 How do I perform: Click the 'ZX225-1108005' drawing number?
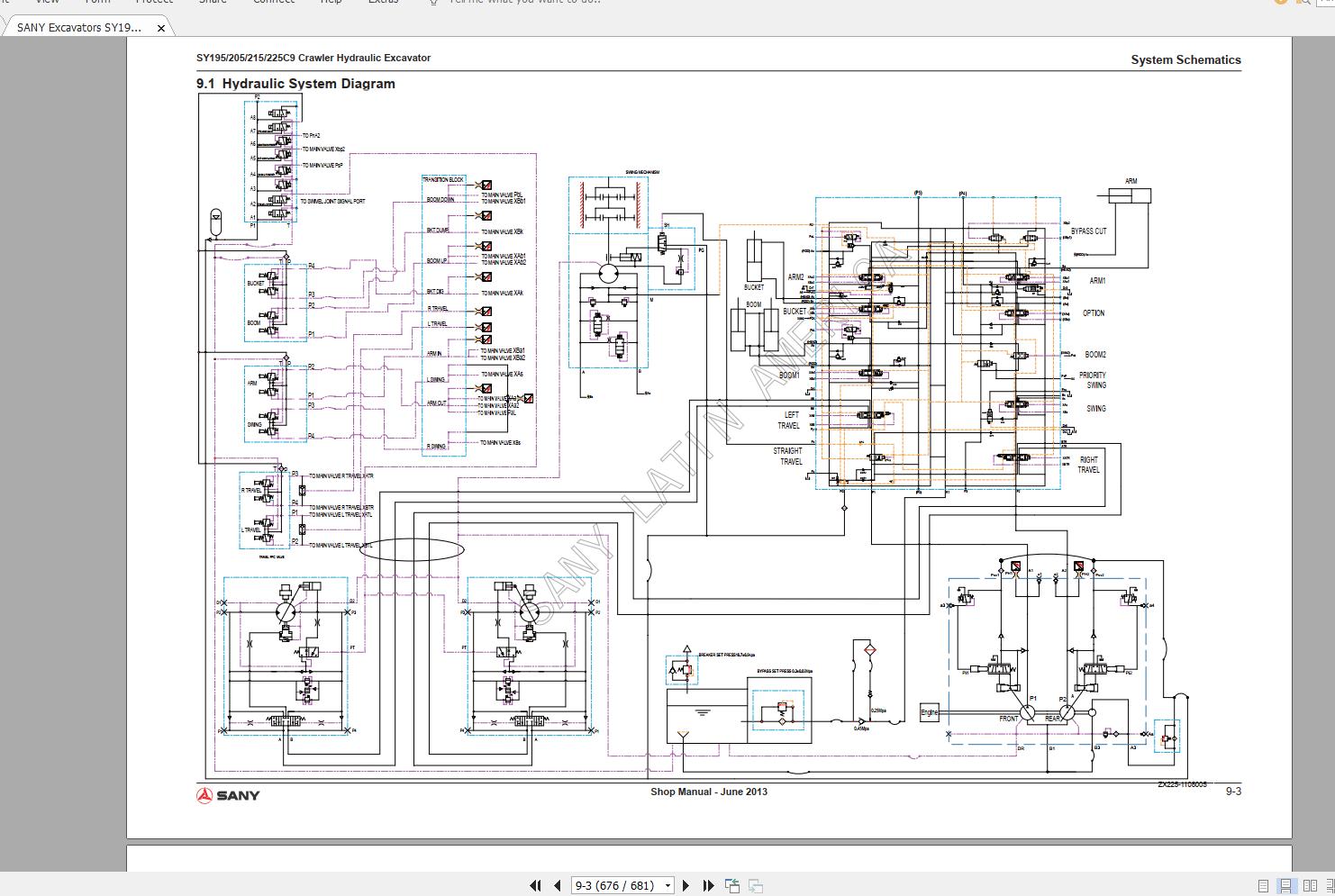point(1182,784)
